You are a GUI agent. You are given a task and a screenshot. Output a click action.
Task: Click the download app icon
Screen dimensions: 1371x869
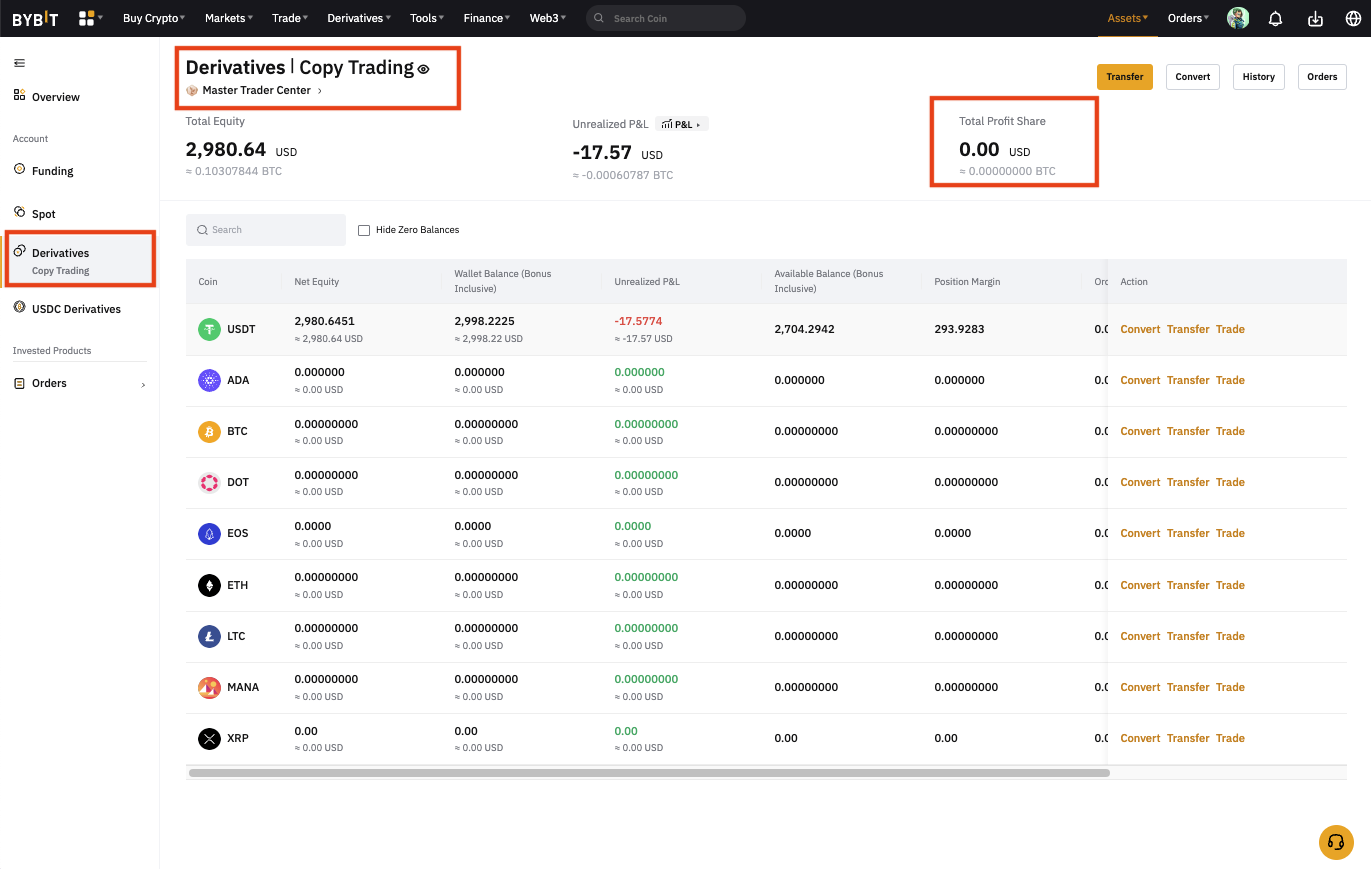coord(1315,18)
